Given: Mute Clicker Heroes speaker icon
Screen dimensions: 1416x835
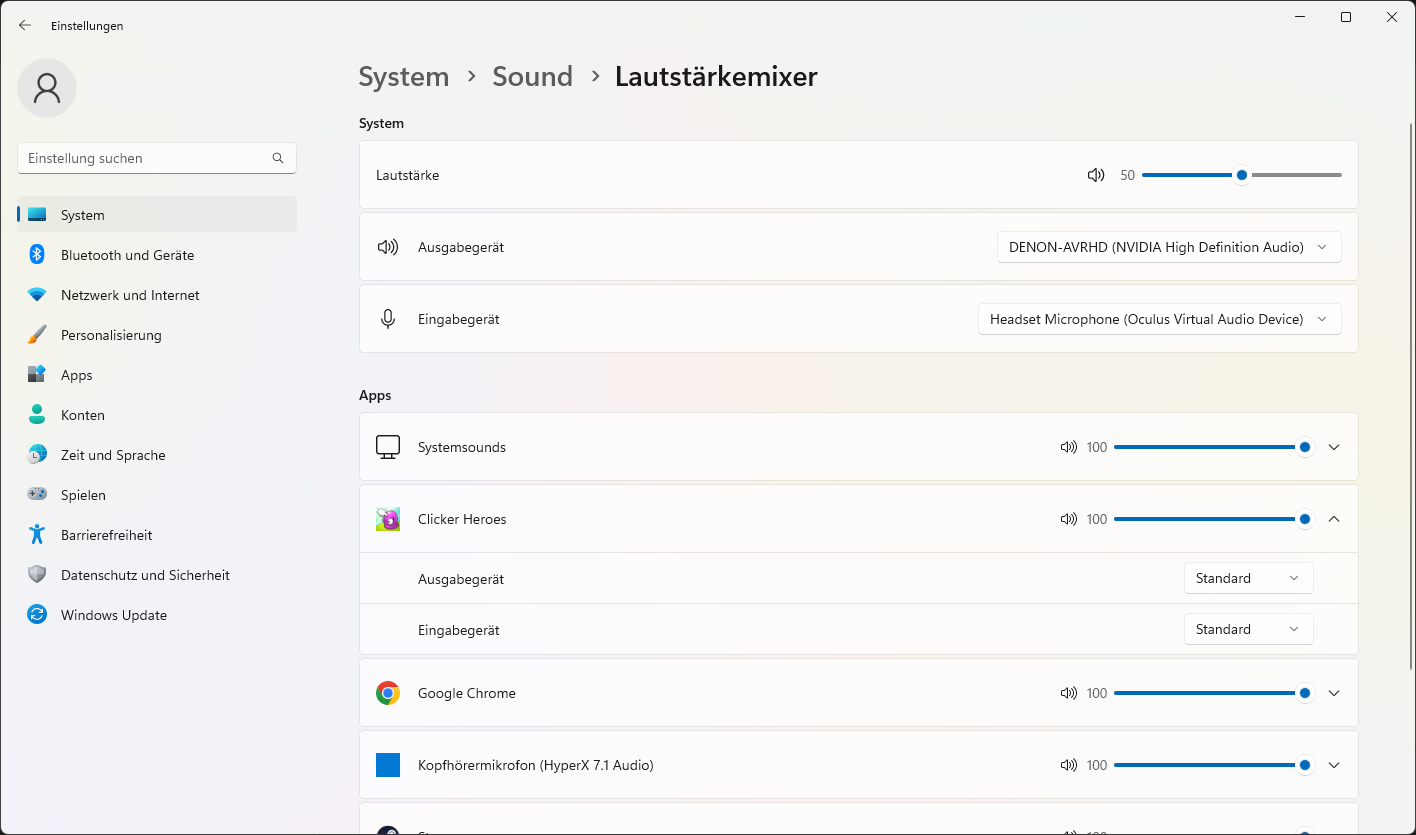Looking at the screenshot, I should pos(1069,519).
